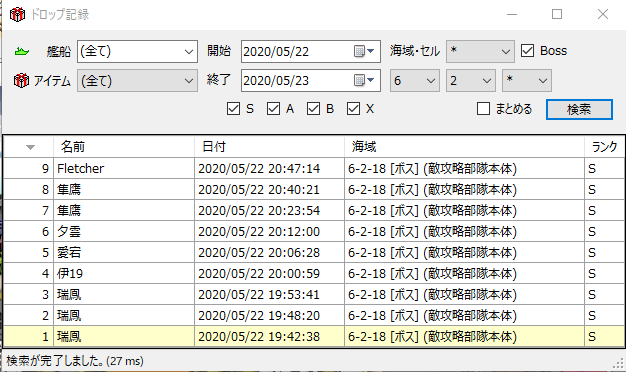Viewport: 626px width, 372px height.
Task: Uncheck the S rank checkbox
Action: tap(233, 109)
